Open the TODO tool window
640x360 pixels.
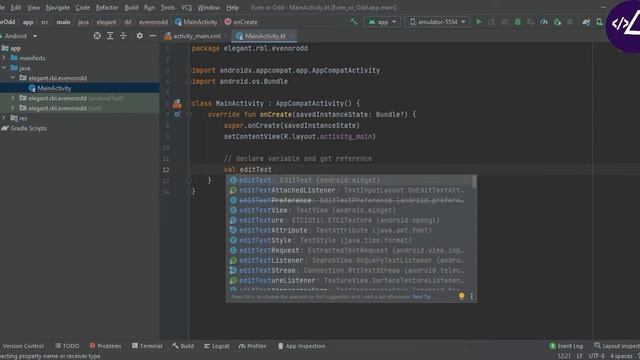tap(67, 346)
